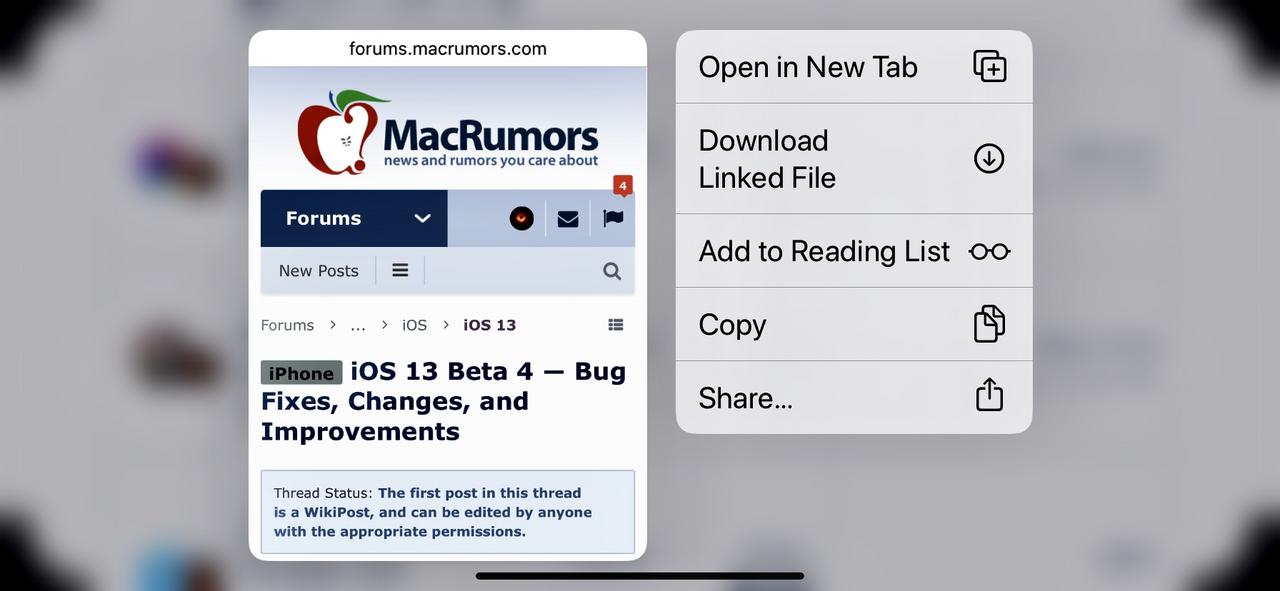The width and height of the screenshot is (1280, 591).
Task: Select Add to Reading List
Action: [854, 251]
